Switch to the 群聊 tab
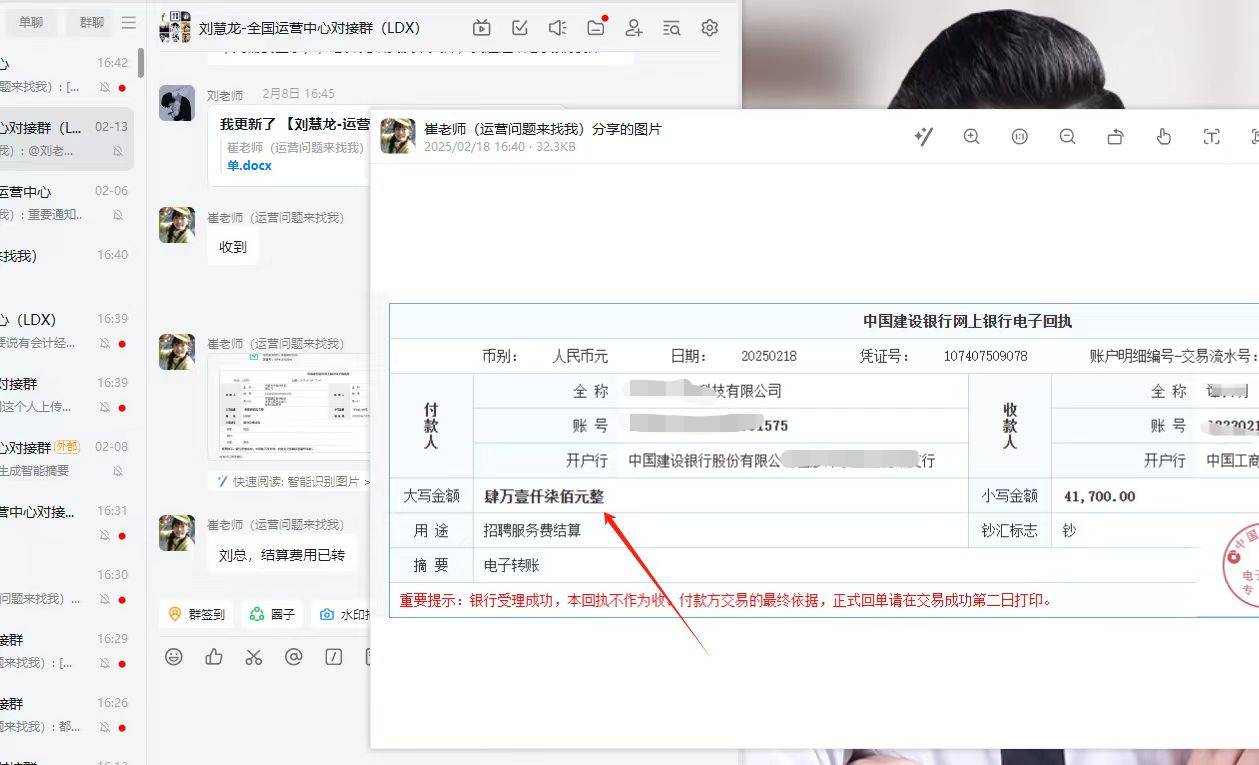This screenshot has width=1259, height=765. tap(90, 22)
